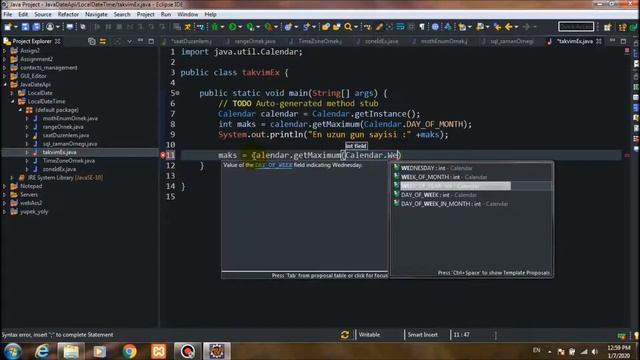Open the Refactor menu
Image resolution: width=640 pixels, height=360 pixels.
coord(68,14)
